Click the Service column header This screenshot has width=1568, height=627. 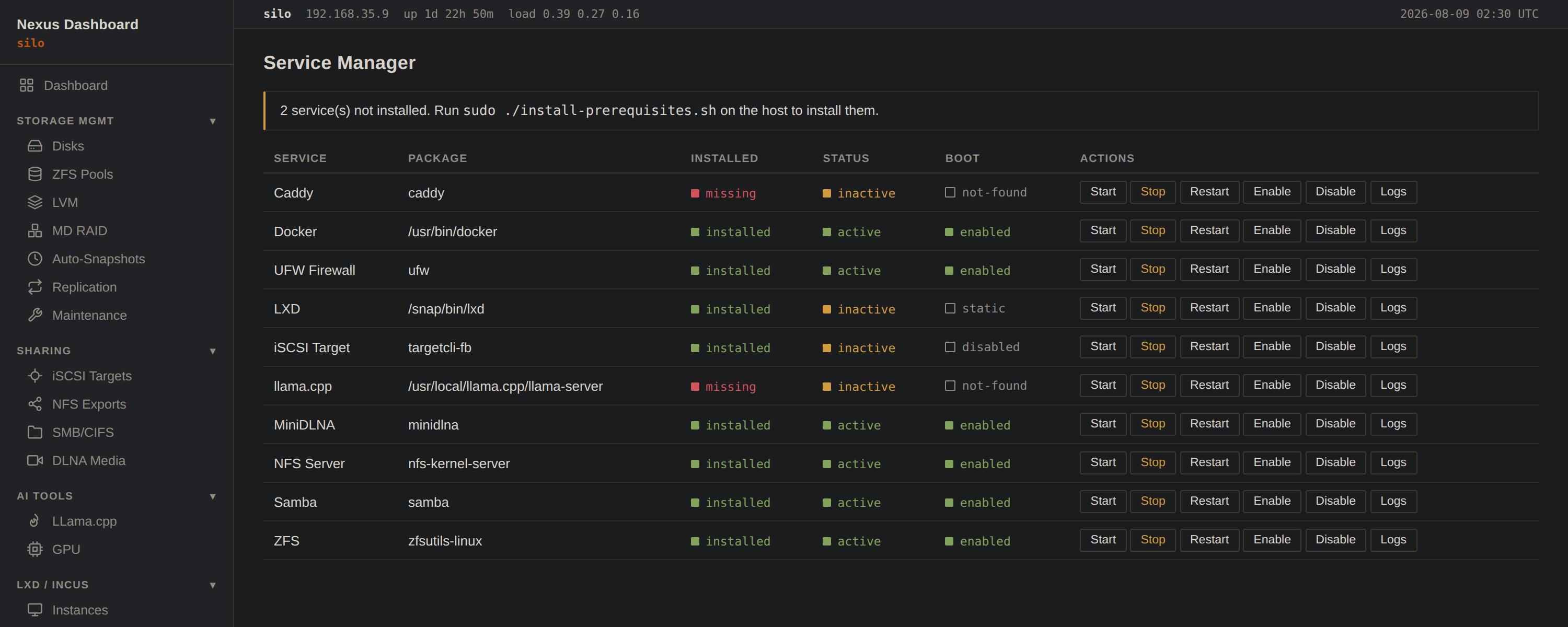tap(300, 158)
